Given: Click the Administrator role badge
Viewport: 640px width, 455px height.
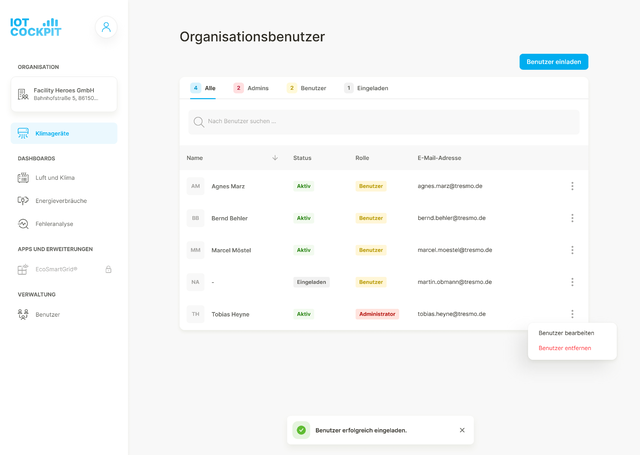Looking at the screenshot, I should (x=377, y=314).
